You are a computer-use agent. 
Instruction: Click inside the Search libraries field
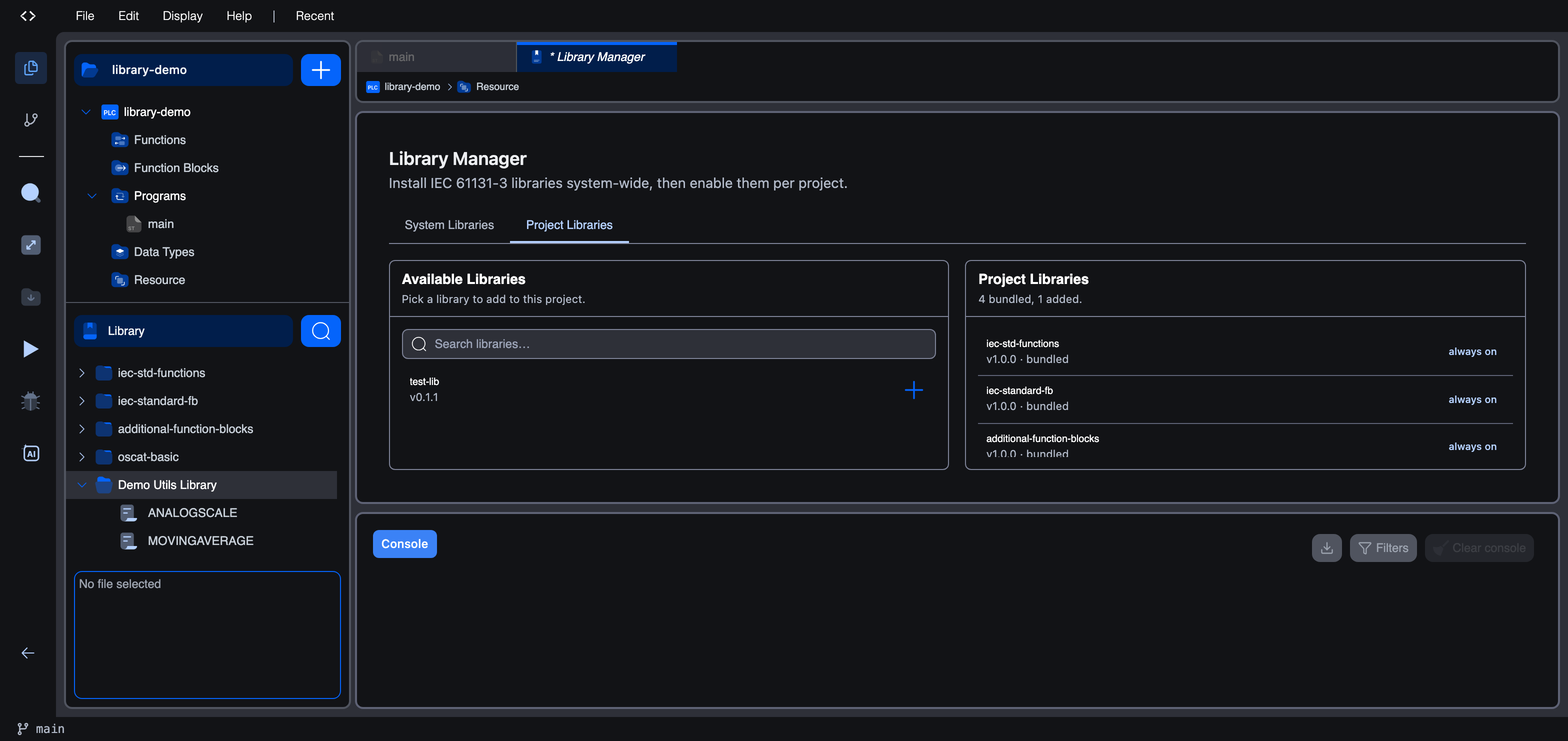[668, 344]
